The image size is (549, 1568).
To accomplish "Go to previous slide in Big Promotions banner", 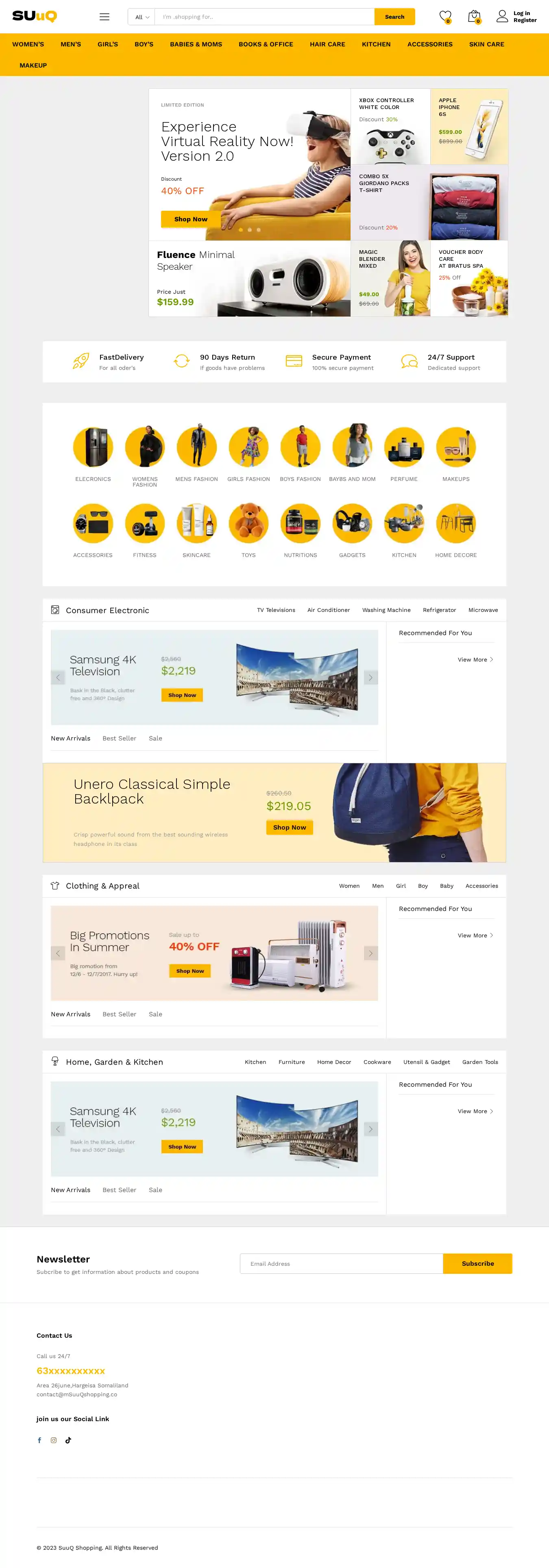I will point(58,953).
